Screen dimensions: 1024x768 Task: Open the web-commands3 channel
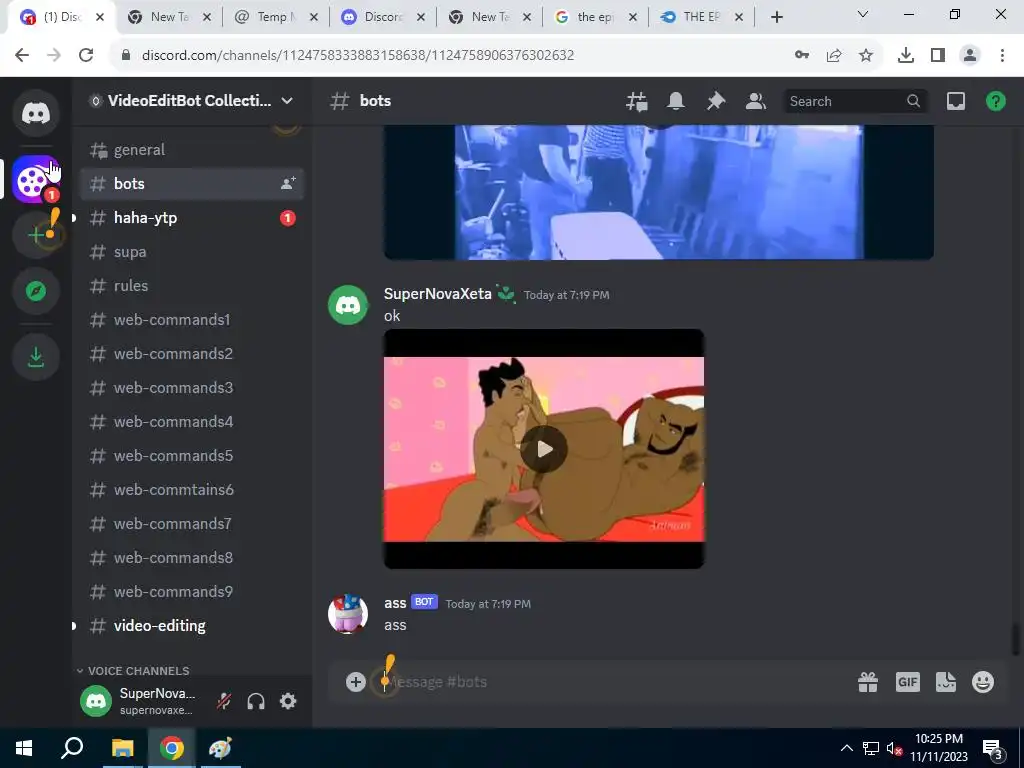pos(192,387)
